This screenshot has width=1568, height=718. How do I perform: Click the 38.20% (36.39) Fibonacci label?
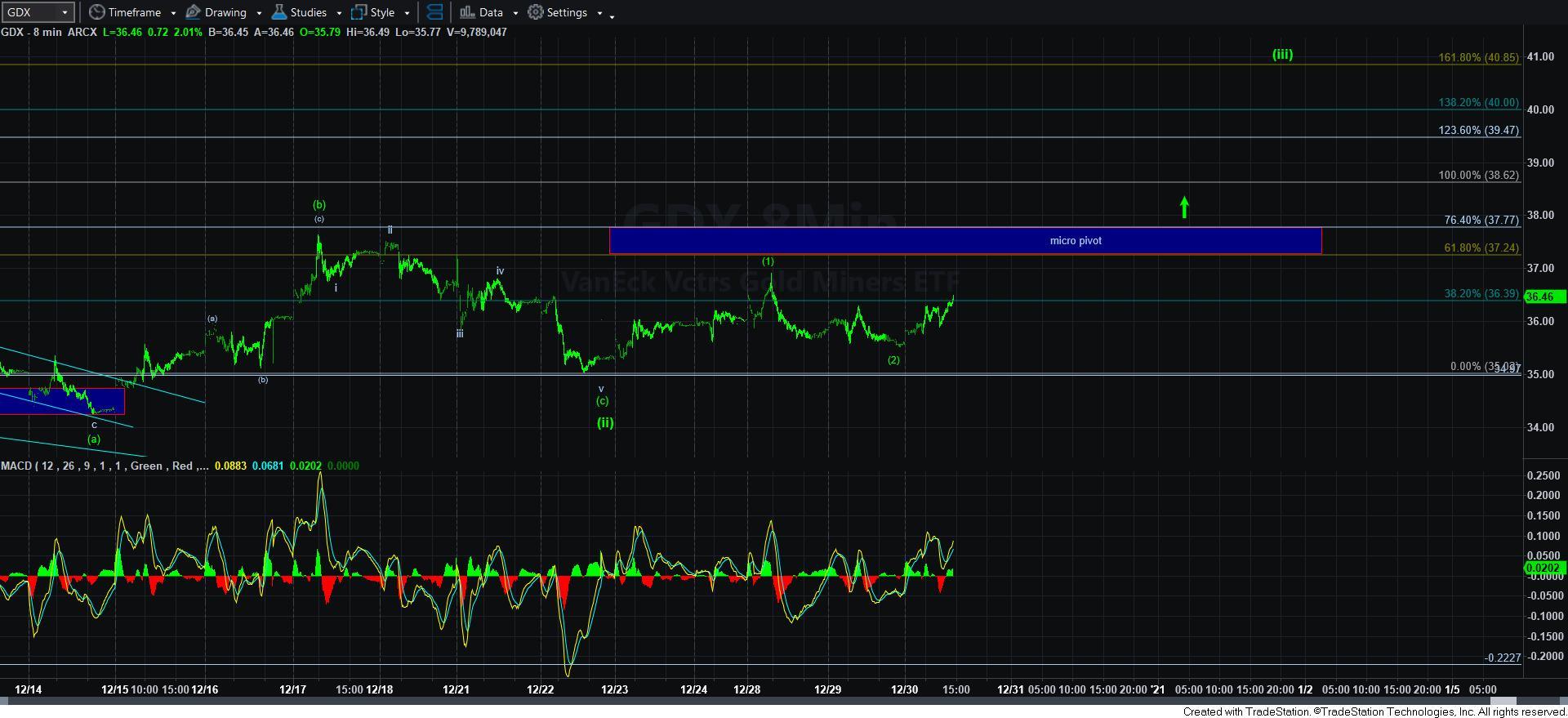pyautogui.click(x=1481, y=294)
